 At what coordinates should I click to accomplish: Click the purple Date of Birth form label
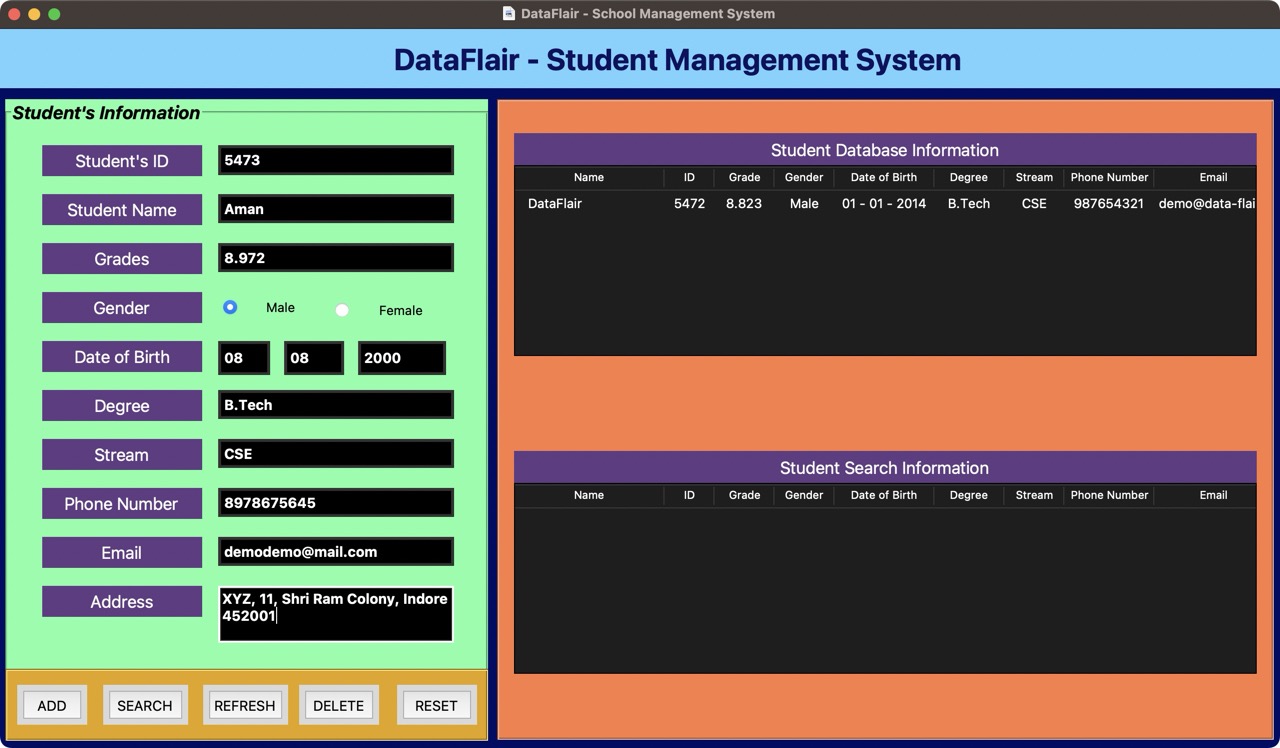(x=122, y=356)
